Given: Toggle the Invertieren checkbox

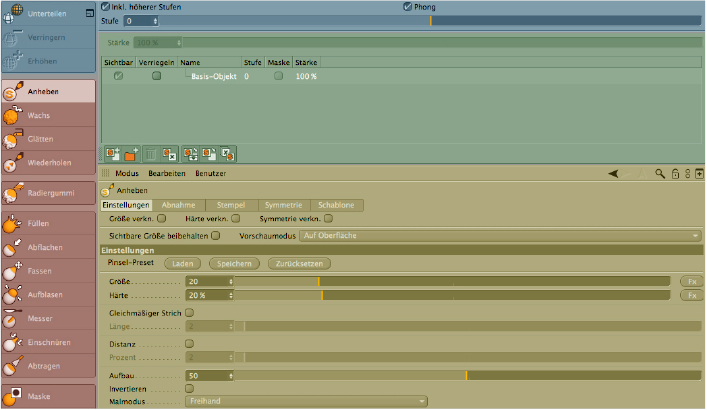Looking at the screenshot, I should tap(190, 388).
